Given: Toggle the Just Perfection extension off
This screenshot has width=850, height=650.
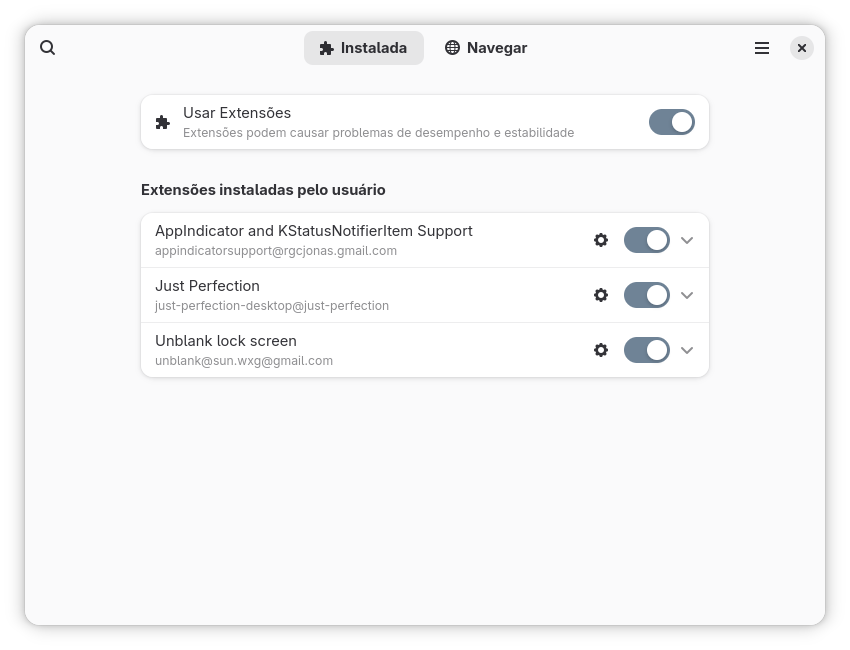Looking at the screenshot, I should [x=647, y=295].
